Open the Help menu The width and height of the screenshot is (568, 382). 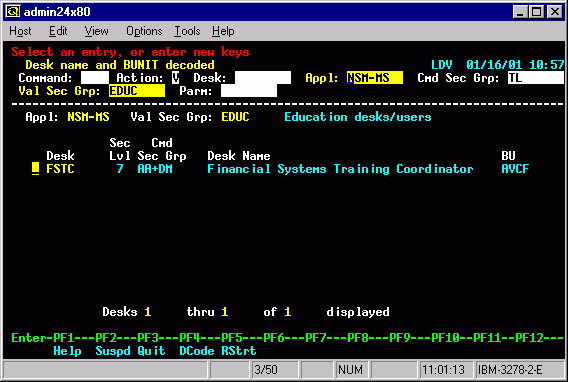(223, 31)
